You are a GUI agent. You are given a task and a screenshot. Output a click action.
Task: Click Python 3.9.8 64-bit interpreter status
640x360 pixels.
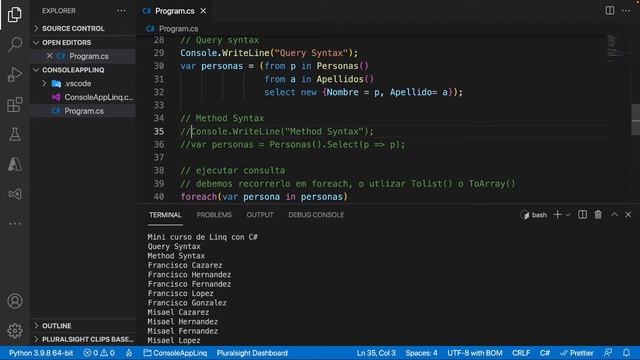pos(41,353)
